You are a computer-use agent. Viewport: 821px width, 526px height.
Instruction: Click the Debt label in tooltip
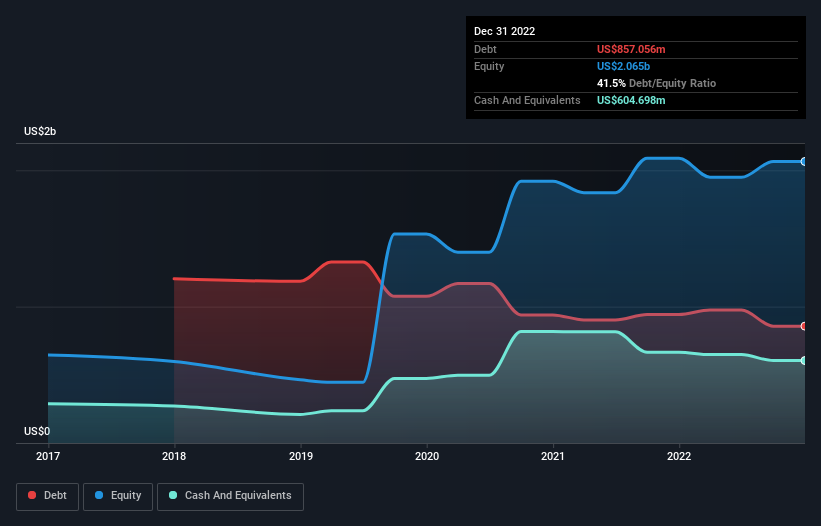pyautogui.click(x=485, y=49)
